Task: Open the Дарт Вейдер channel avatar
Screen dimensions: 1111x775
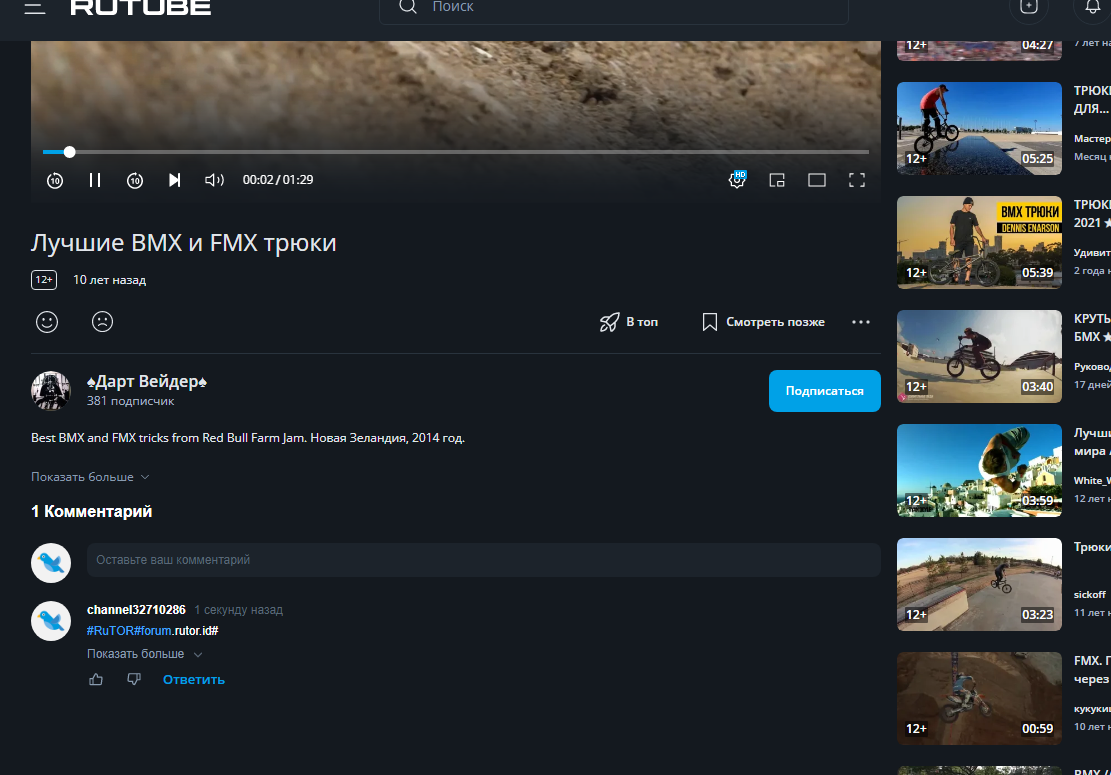Action: [51, 390]
